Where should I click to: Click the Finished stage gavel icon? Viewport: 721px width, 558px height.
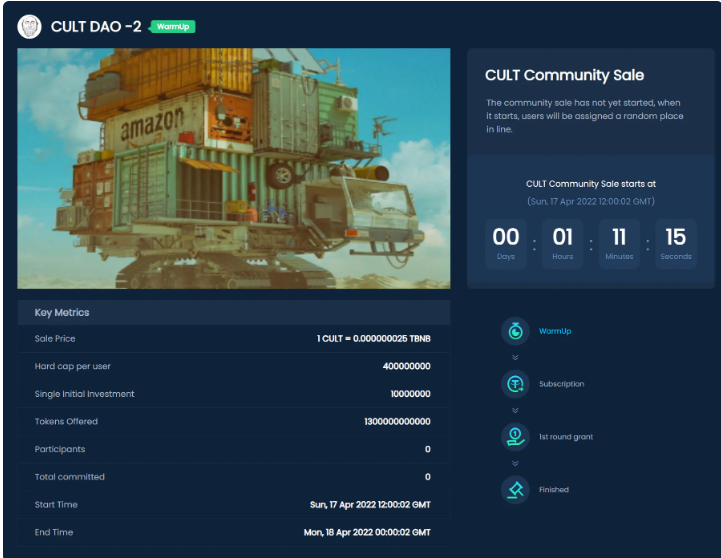[515, 490]
